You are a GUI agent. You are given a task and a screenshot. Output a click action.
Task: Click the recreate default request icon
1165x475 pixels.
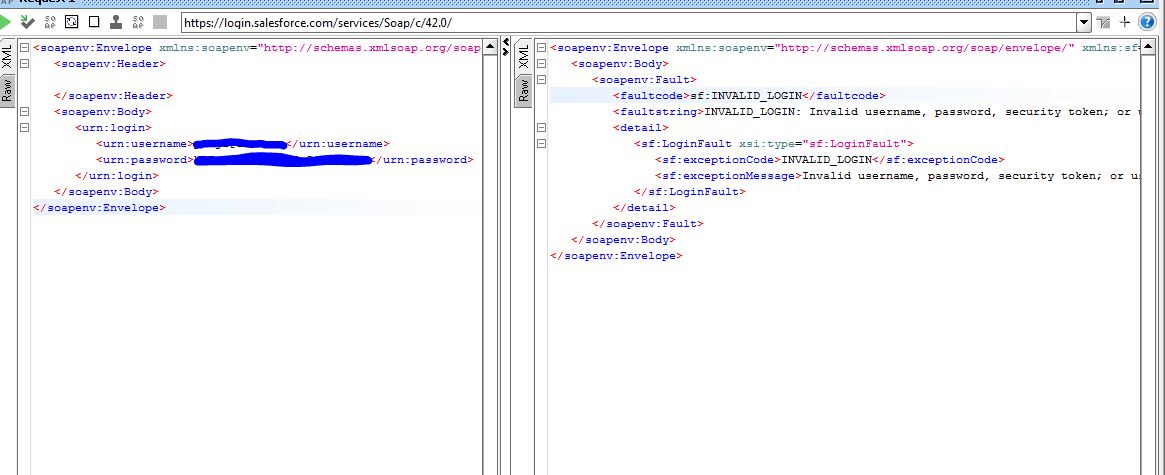coord(72,22)
